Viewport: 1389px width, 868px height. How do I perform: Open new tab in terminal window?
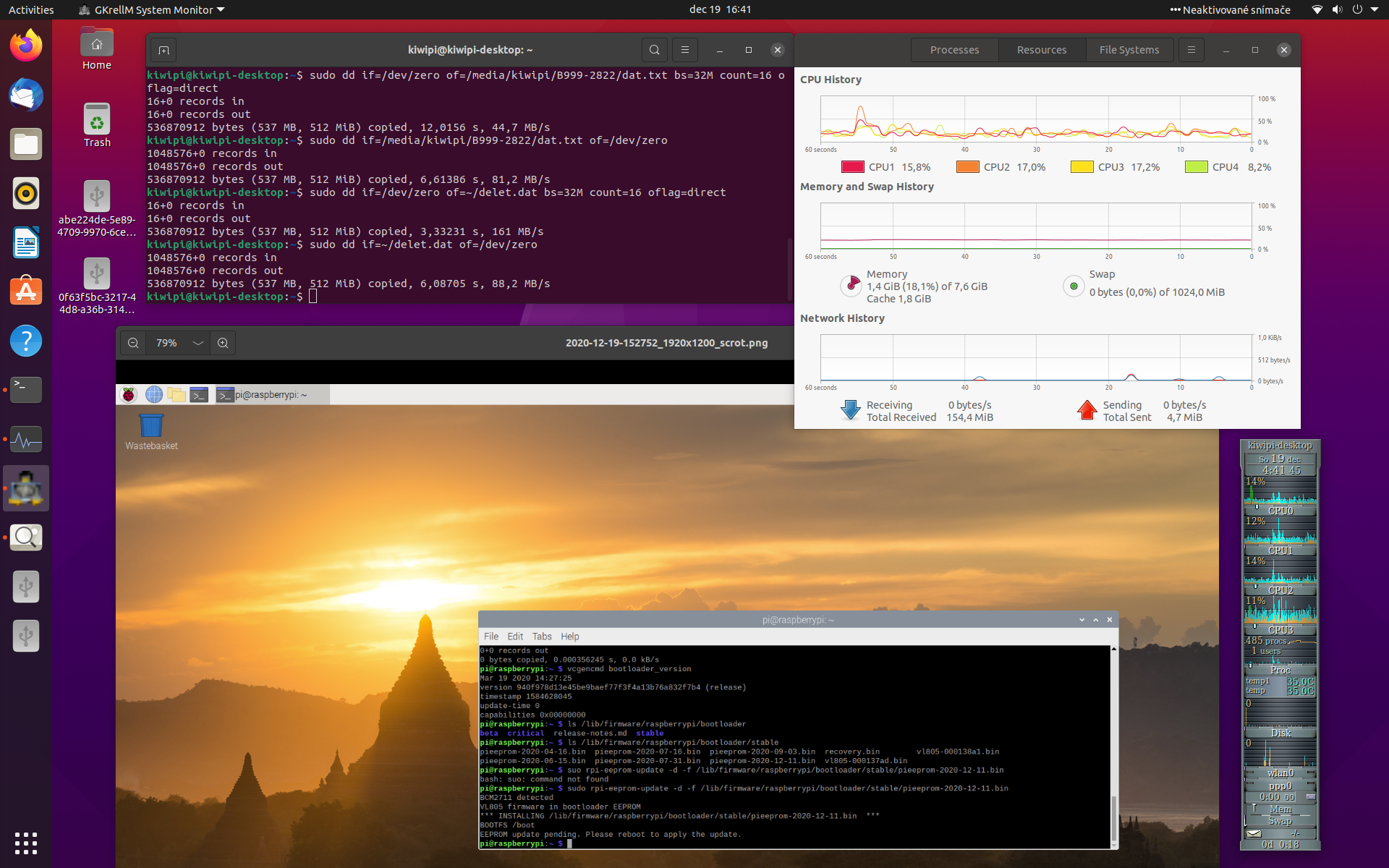tap(163, 50)
